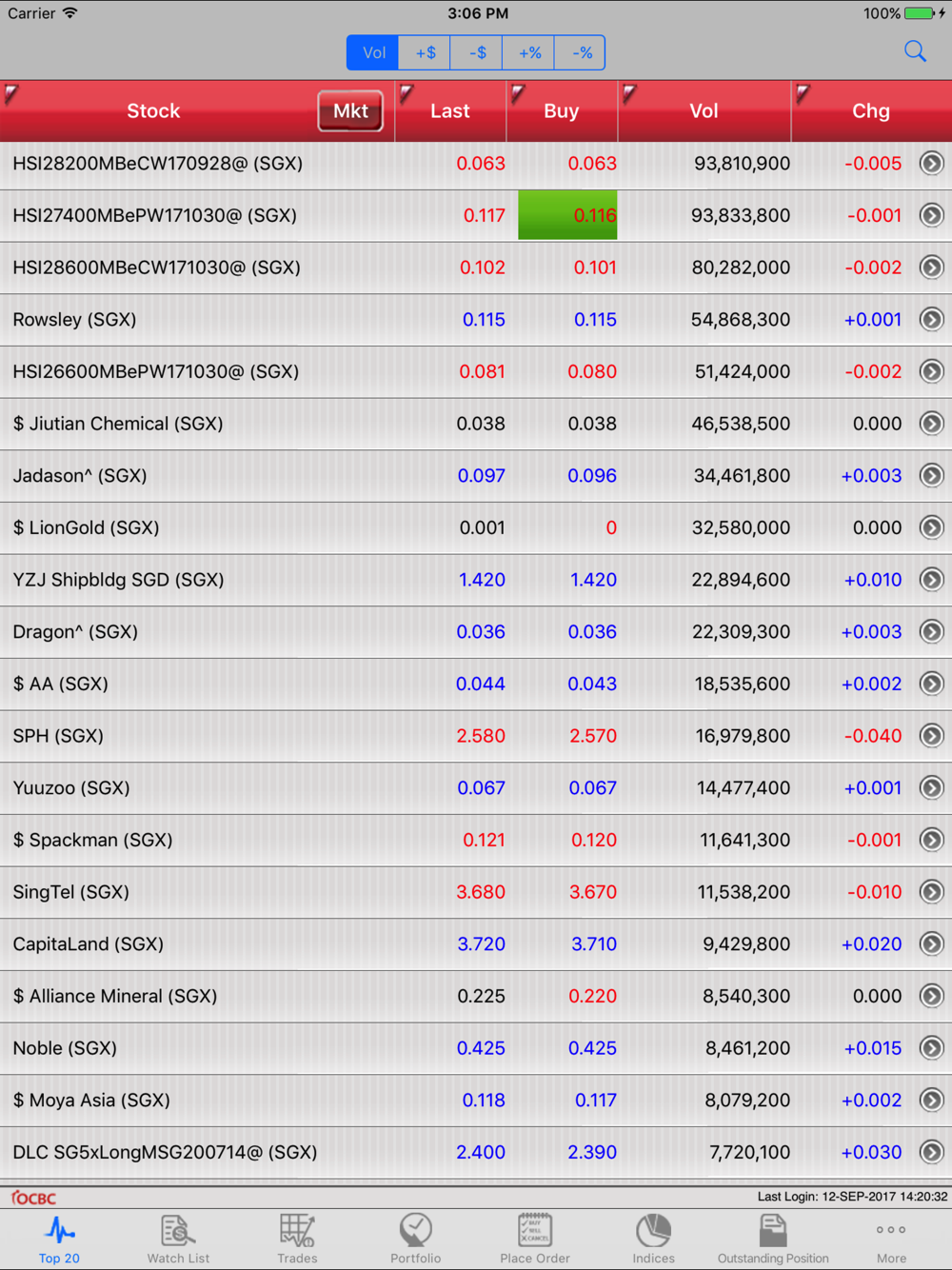
Task: Open details arrow for SPH row
Action: point(931,736)
